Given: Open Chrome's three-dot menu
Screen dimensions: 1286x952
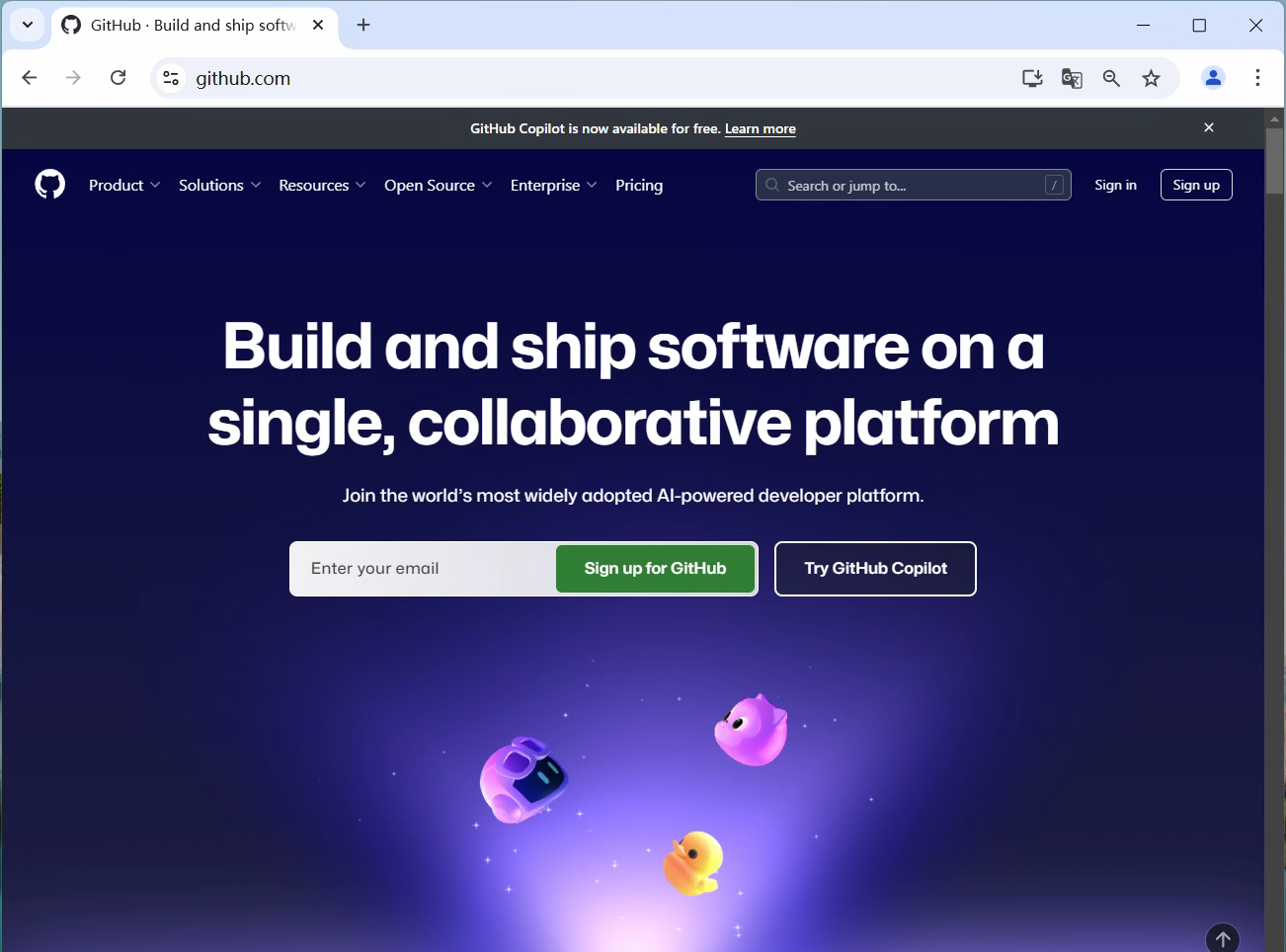Looking at the screenshot, I should [1257, 78].
